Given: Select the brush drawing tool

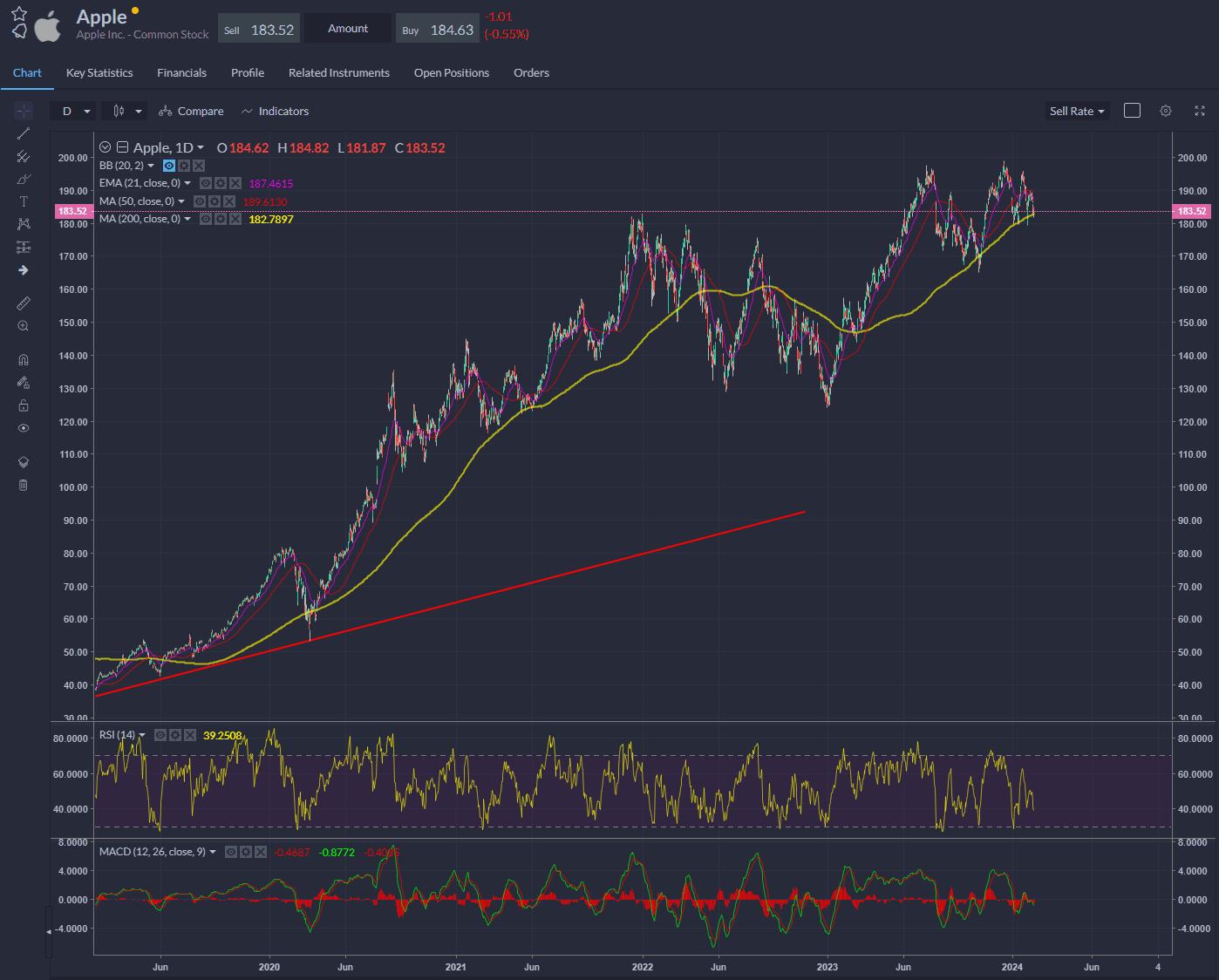Looking at the screenshot, I should click(24, 179).
